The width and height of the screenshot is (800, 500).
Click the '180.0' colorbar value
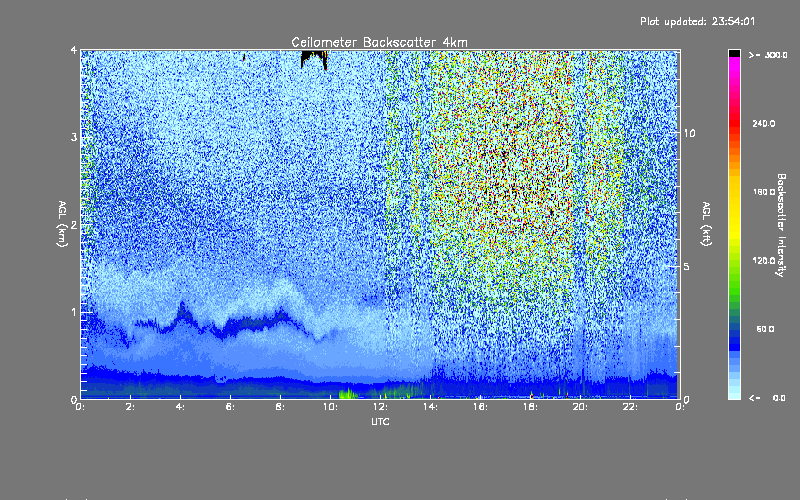click(764, 192)
